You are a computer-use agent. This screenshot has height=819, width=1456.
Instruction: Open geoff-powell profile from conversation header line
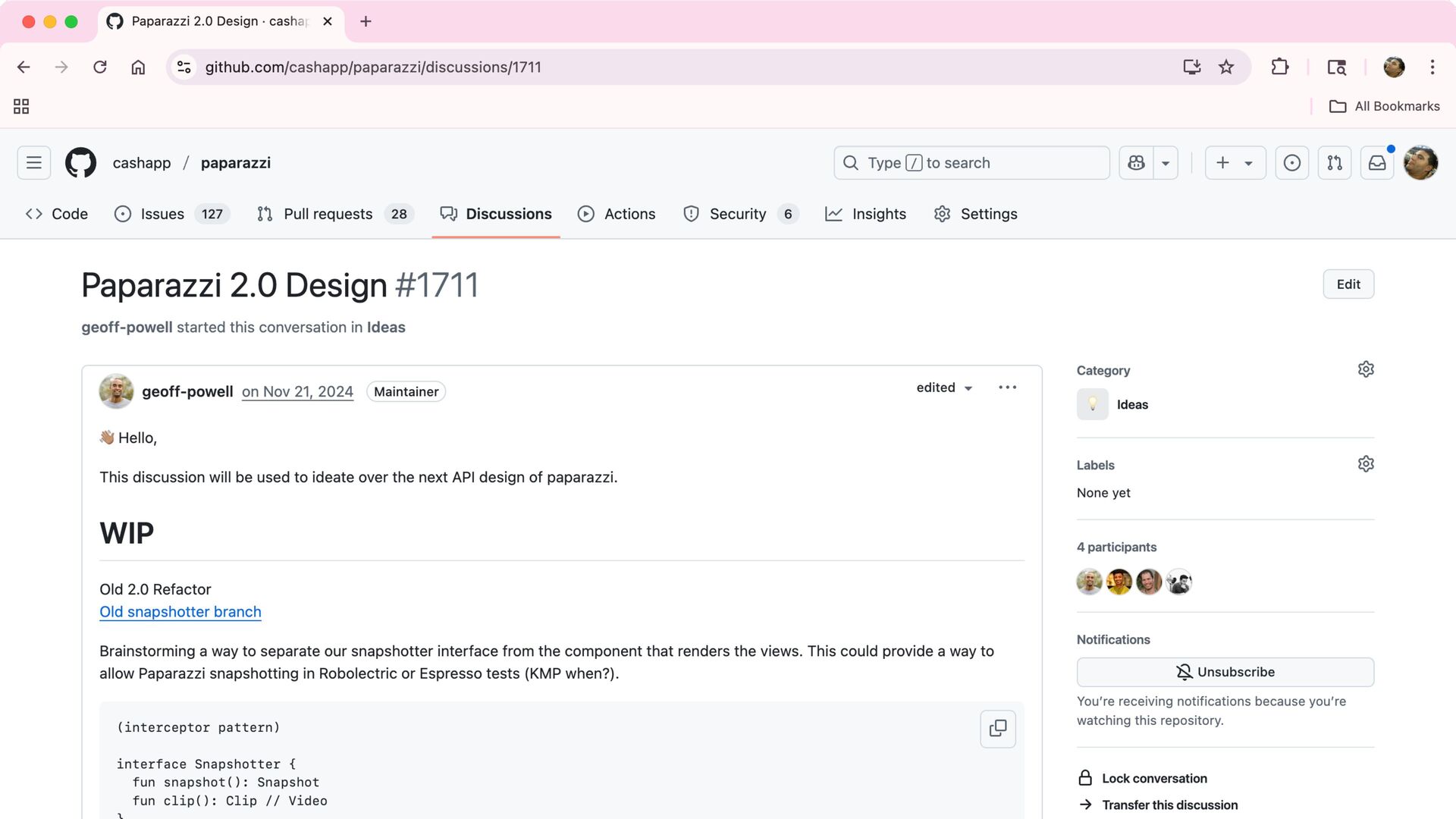(127, 327)
